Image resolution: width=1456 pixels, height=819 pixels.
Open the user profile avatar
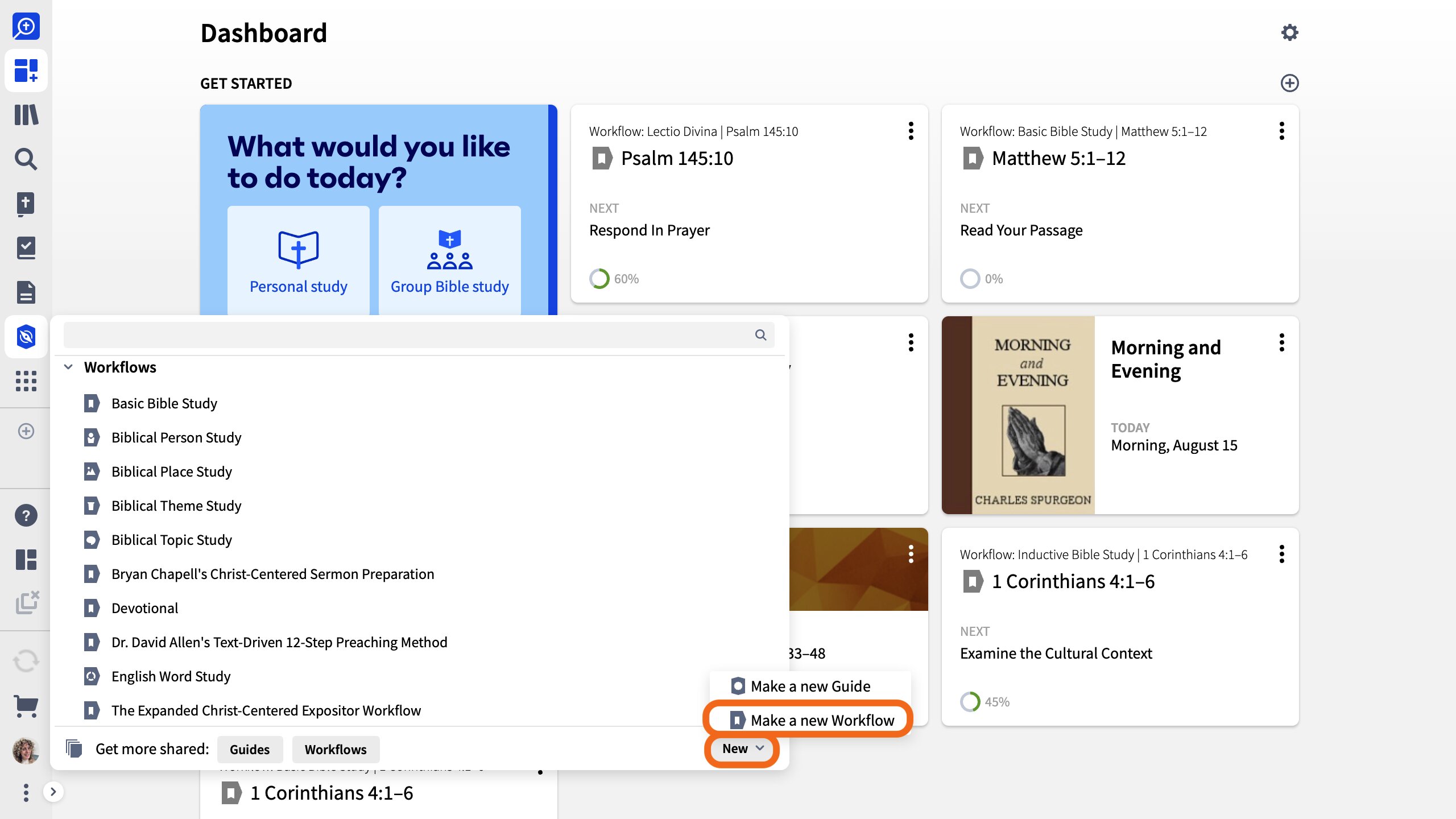click(x=26, y=751)
